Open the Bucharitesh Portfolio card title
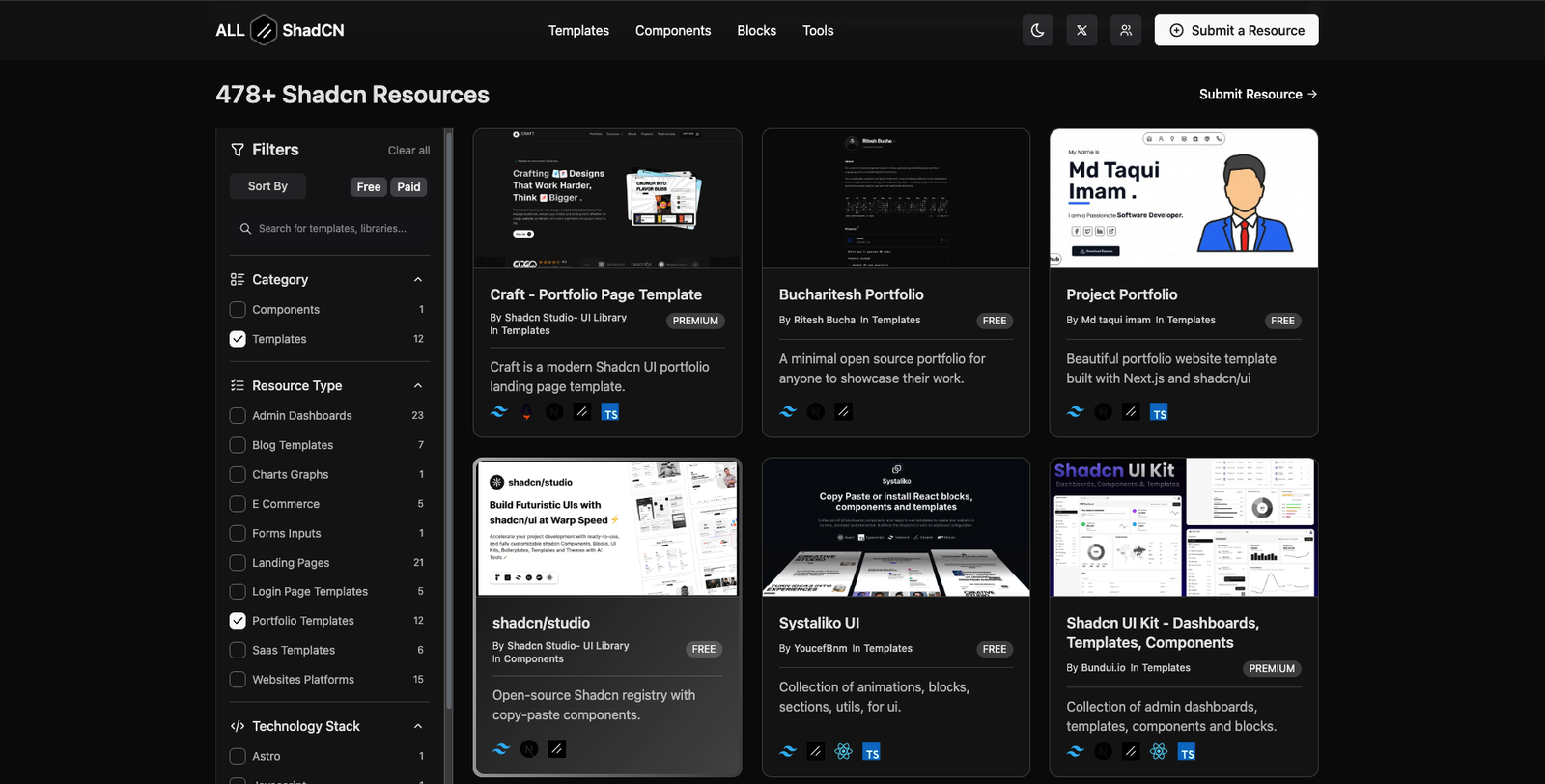This screenshot has height=784, width=1545. point(852,294)
